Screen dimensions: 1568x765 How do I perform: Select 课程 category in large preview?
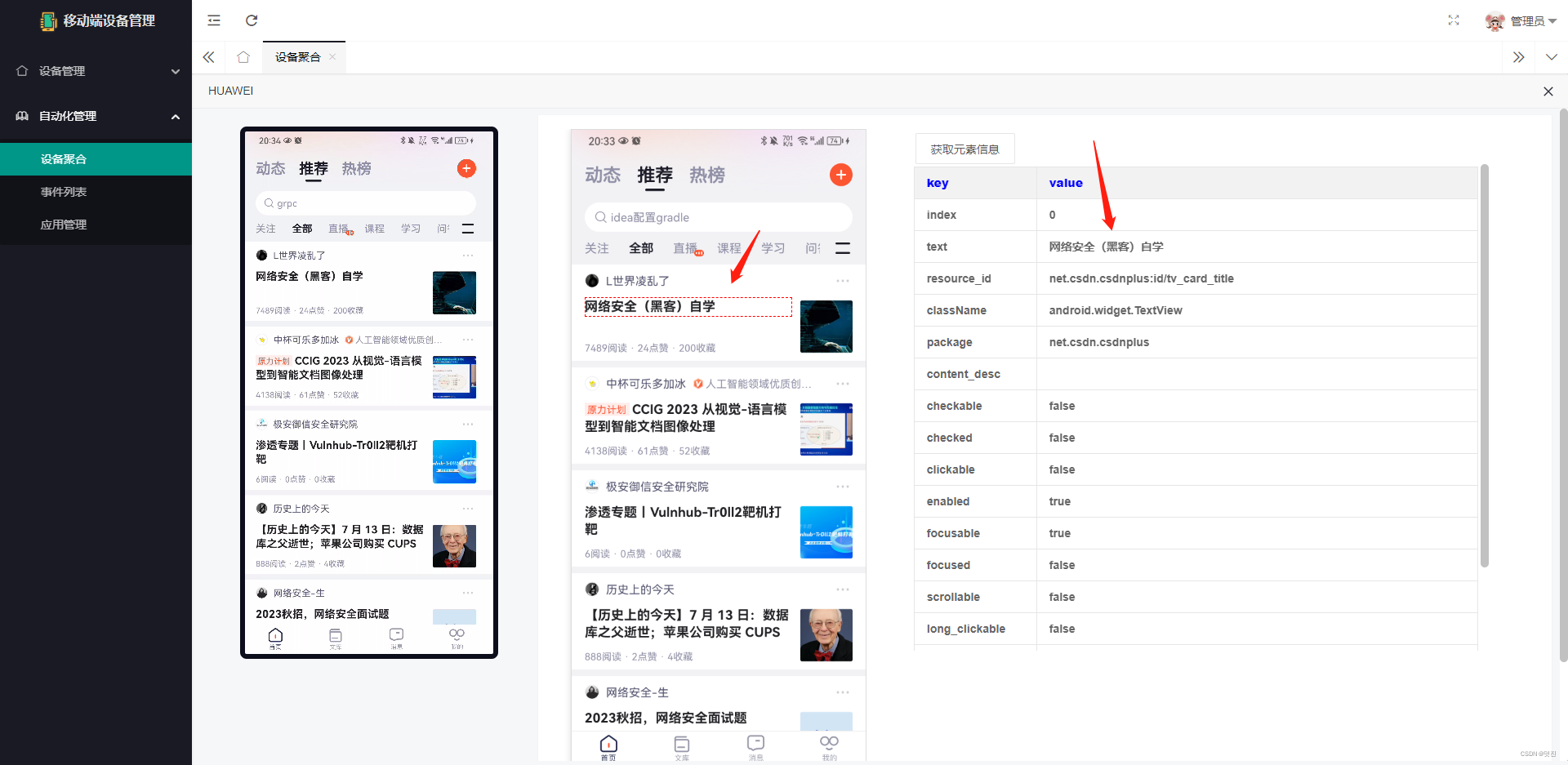(x=729, y=248)
